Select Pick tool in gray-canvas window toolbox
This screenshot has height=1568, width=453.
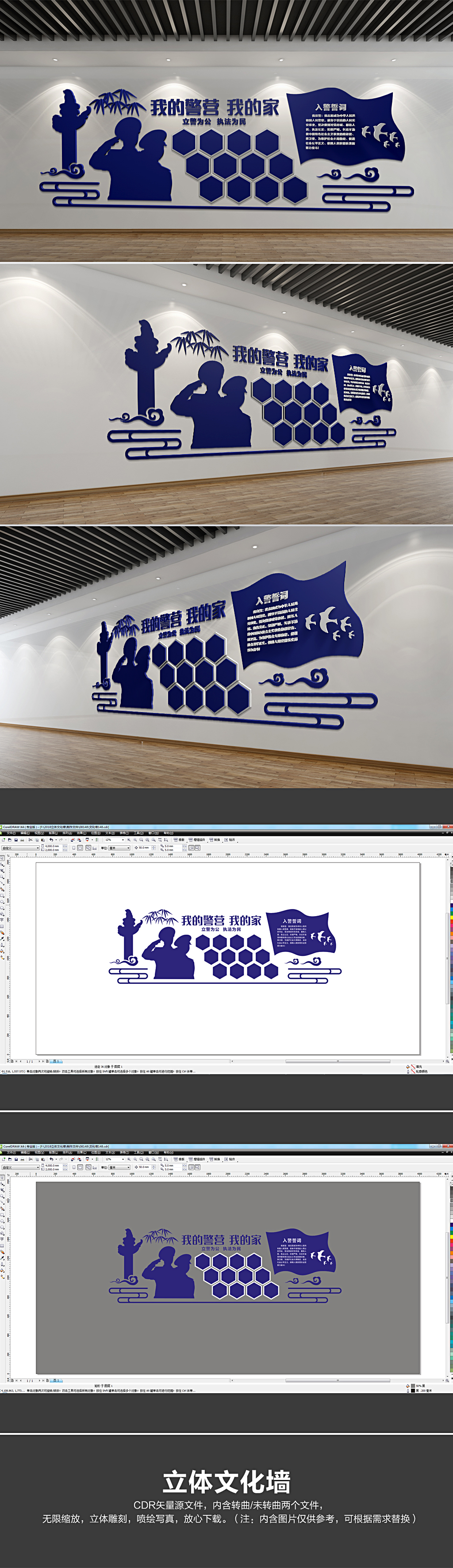(2, 1177)
